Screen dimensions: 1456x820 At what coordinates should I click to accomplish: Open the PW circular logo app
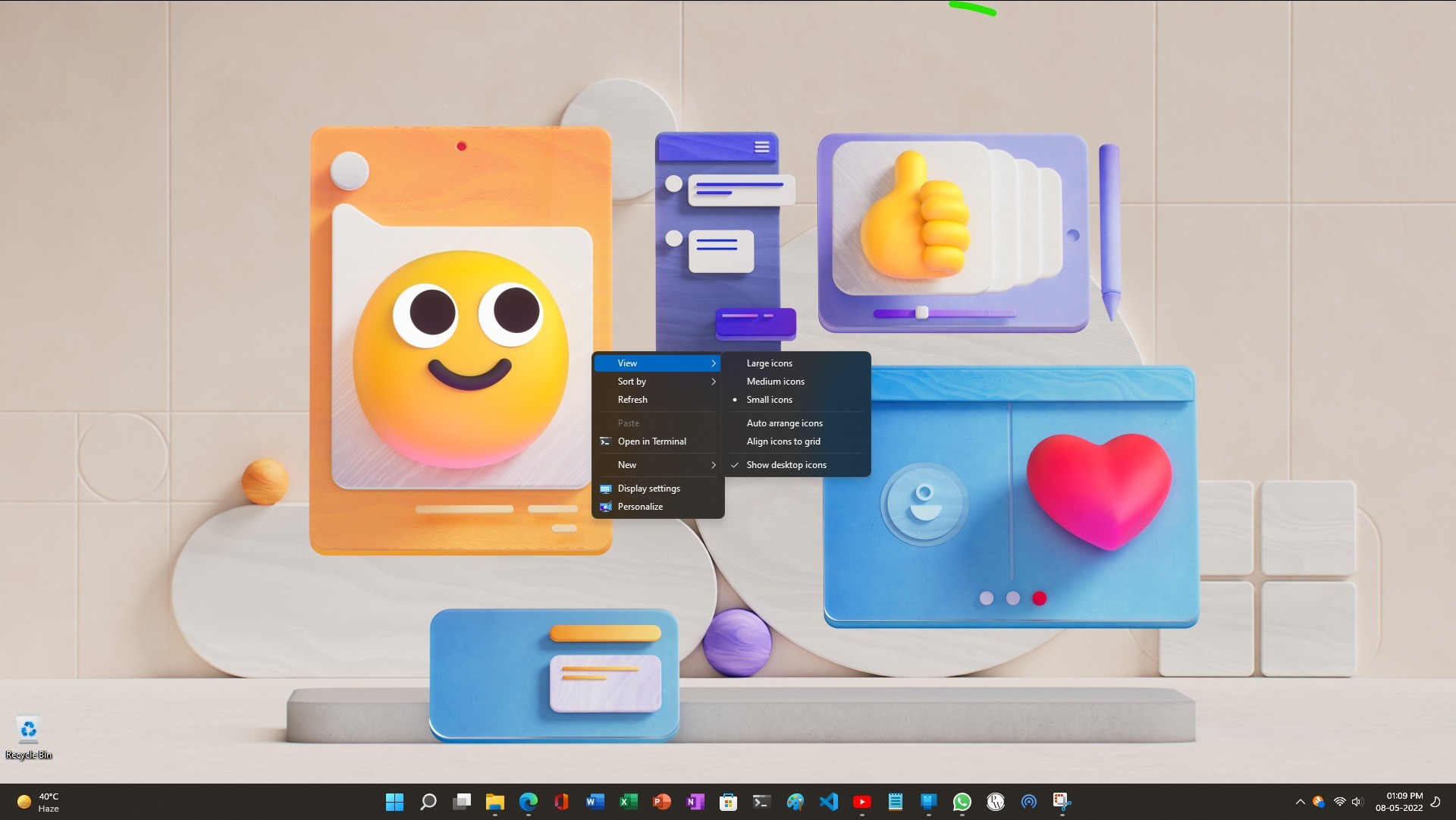(995, 802)
